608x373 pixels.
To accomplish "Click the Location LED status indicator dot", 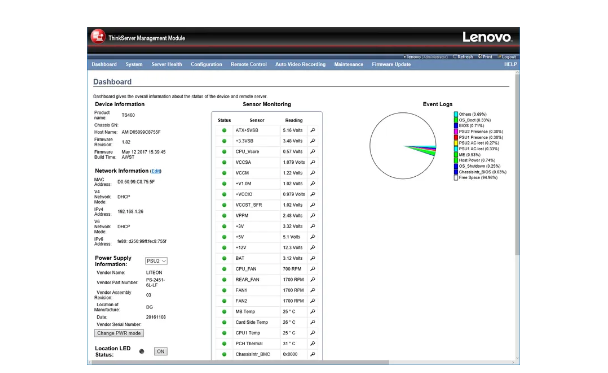I will tap(142, 351).
